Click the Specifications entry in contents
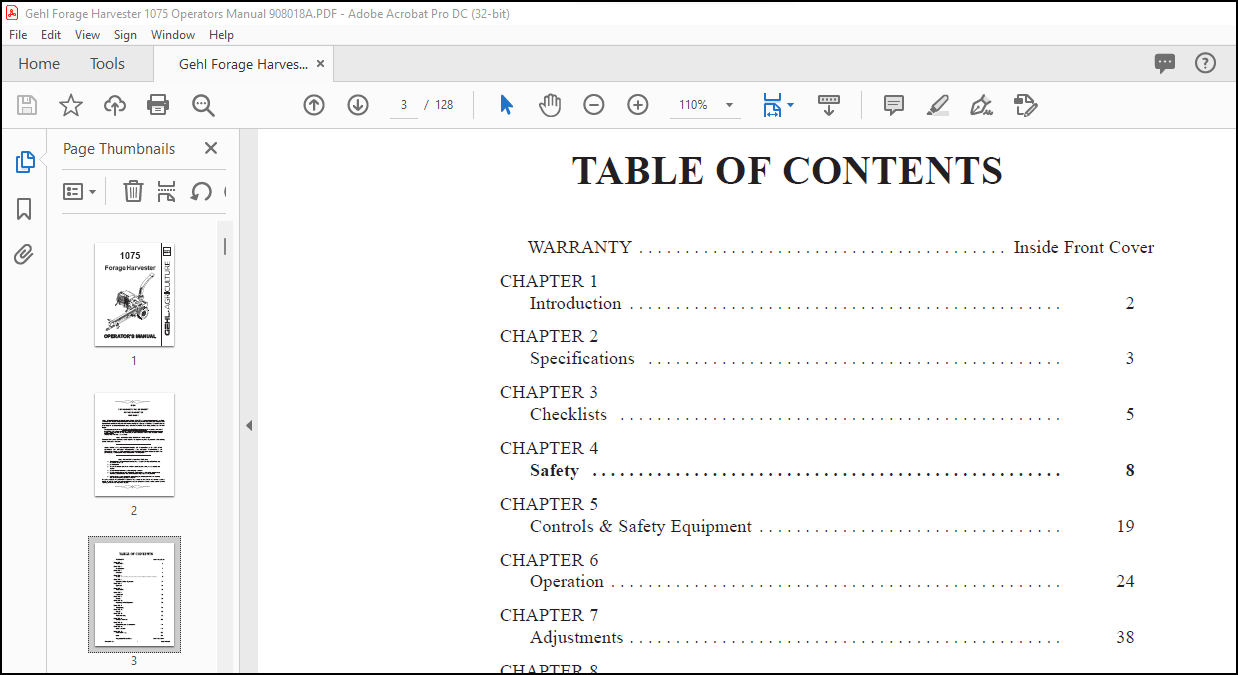This screenshot has width=1238, height=675. pos(582,358)
